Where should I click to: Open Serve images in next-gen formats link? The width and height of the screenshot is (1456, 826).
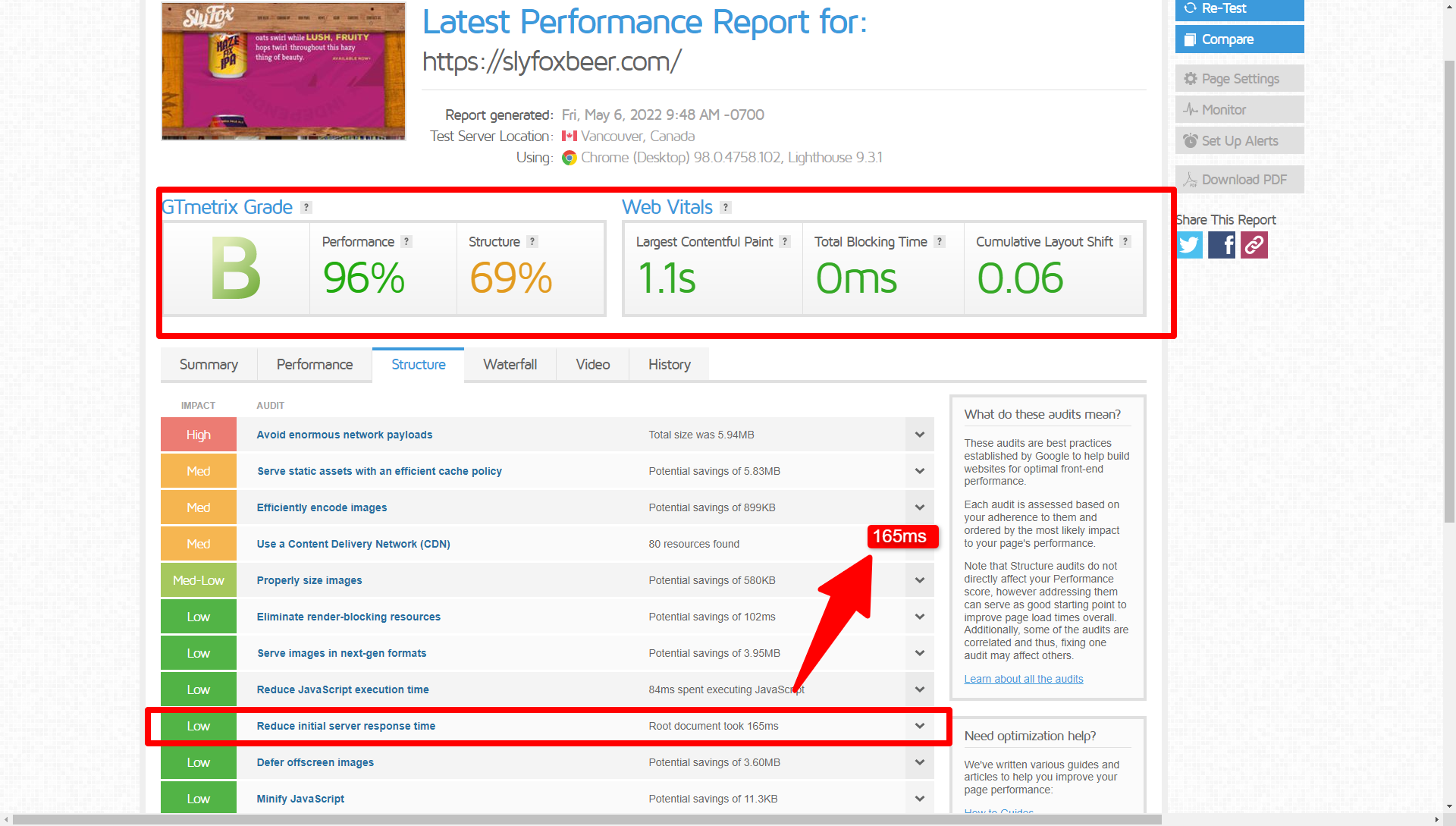click(x=341, y=653)
